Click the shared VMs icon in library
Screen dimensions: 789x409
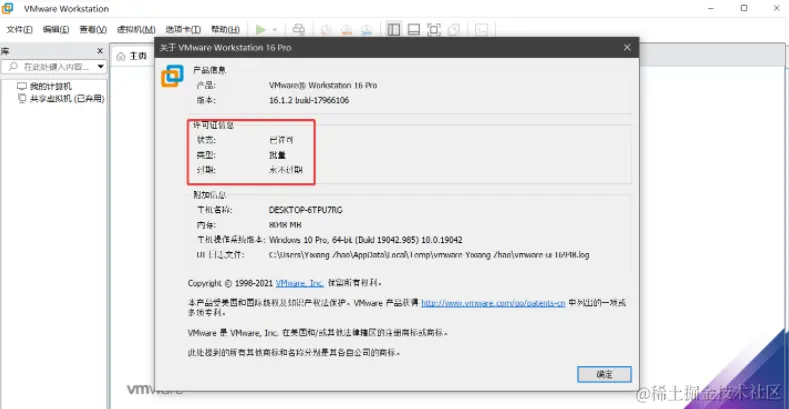22,98
